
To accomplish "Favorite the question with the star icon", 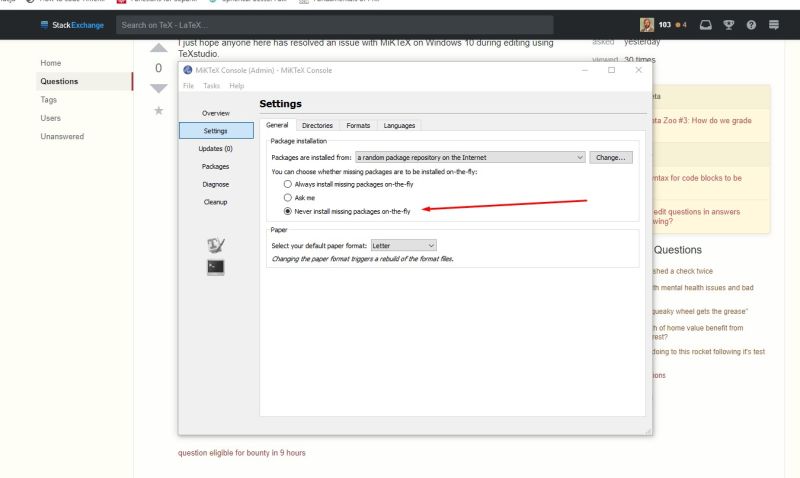I will coord(159,110).
